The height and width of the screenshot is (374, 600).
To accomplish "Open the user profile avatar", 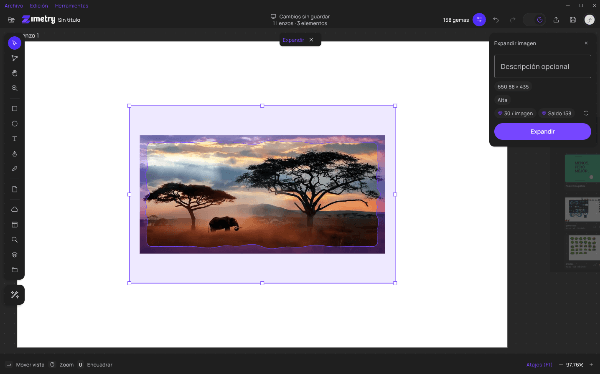I will tap(589, 20).
